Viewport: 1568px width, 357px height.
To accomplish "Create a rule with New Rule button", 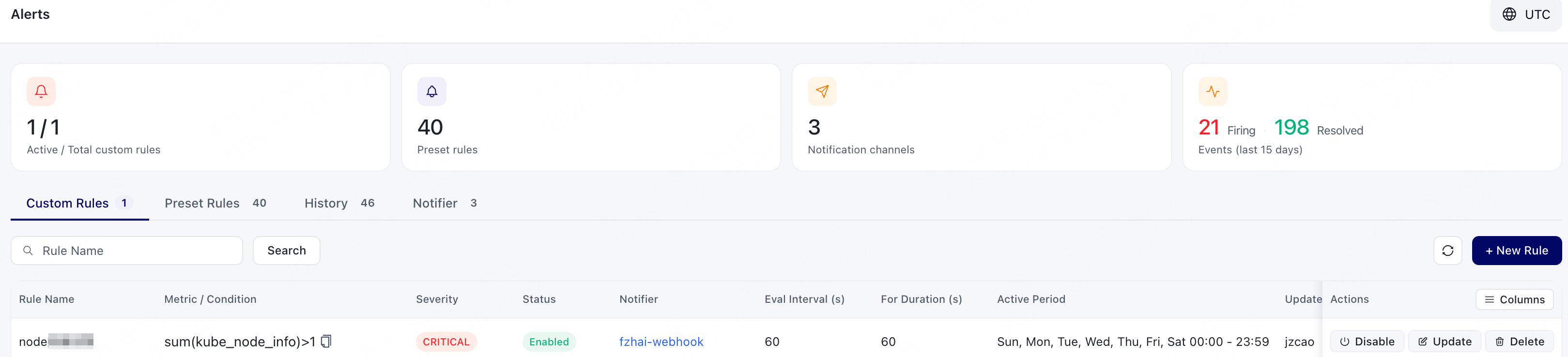I will 1516,251.
